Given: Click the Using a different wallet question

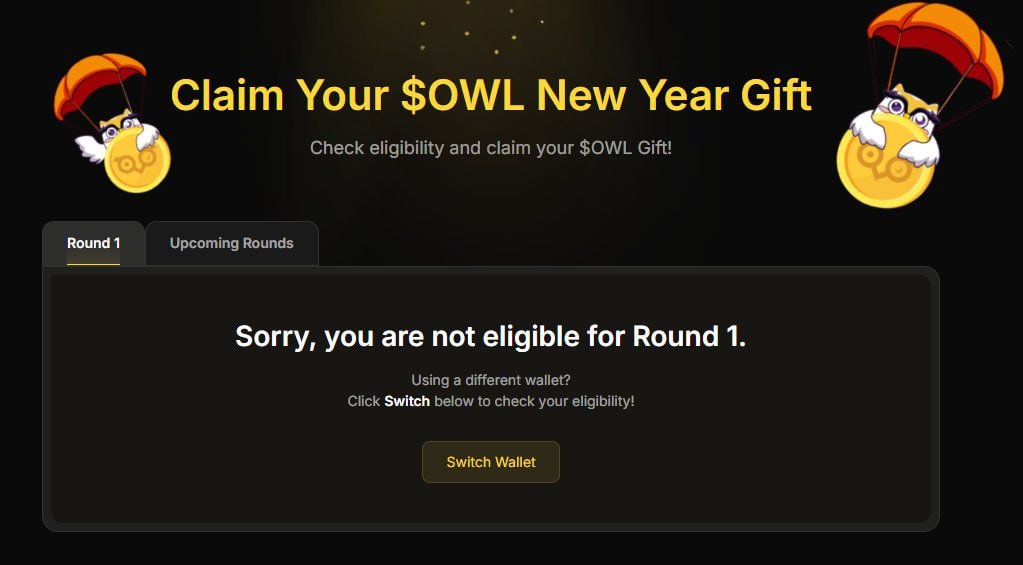Looking at the screenshot, I should tap(491, 380).
